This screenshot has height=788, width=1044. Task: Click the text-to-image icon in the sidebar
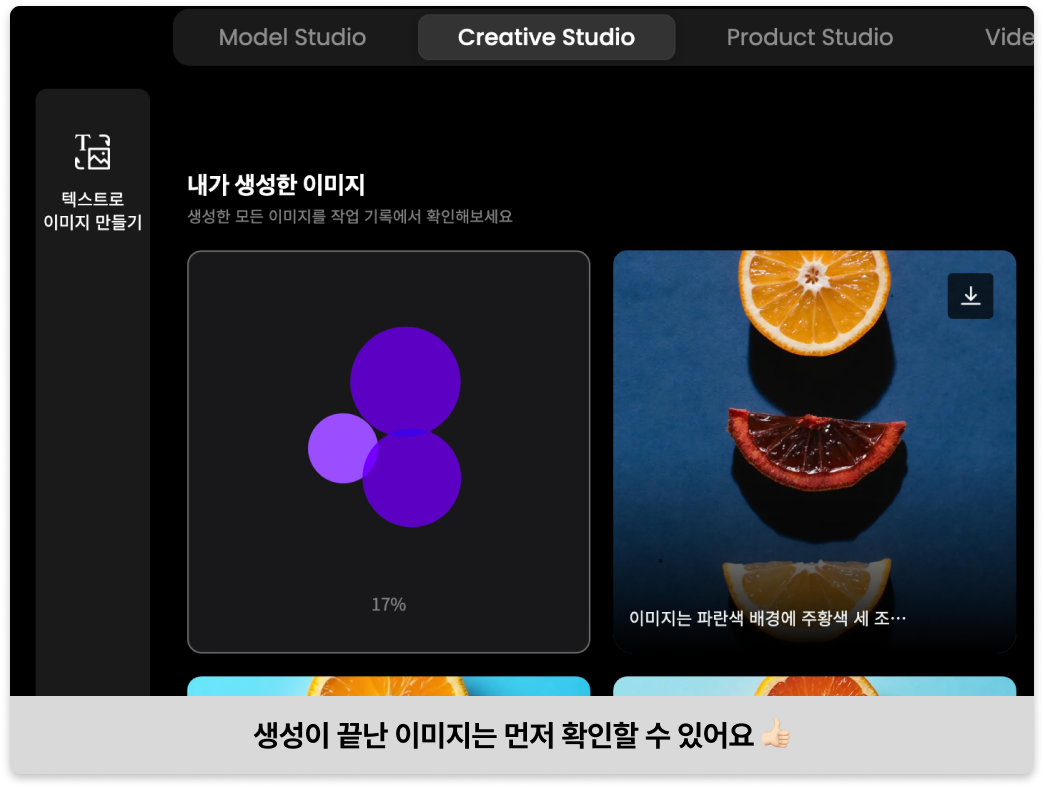(93, 152)
